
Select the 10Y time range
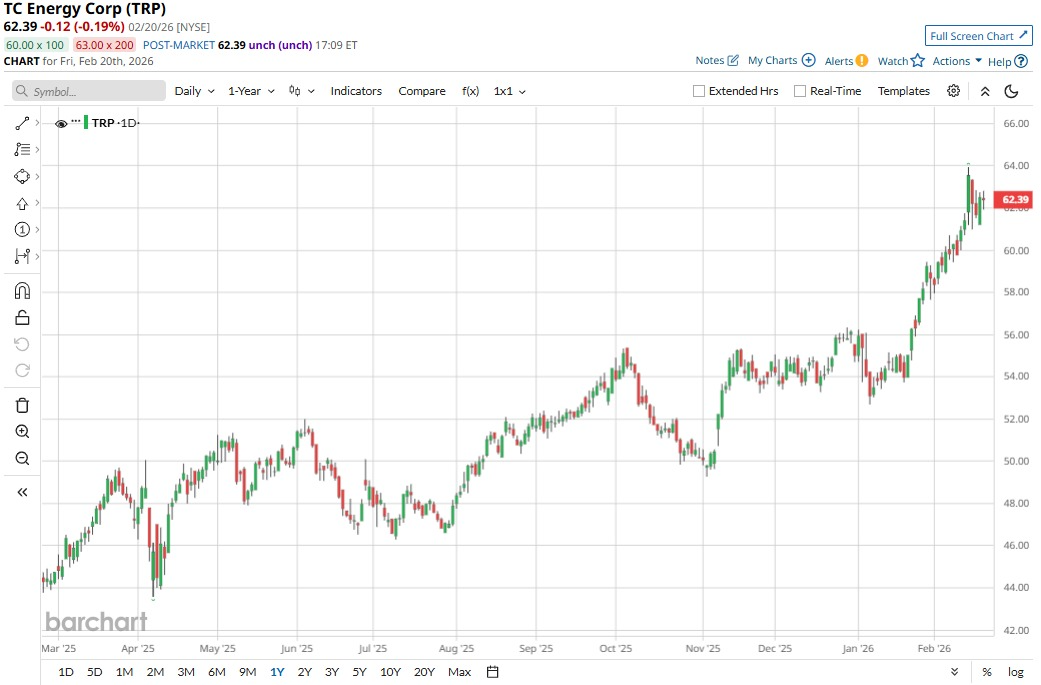coord(390,672)
